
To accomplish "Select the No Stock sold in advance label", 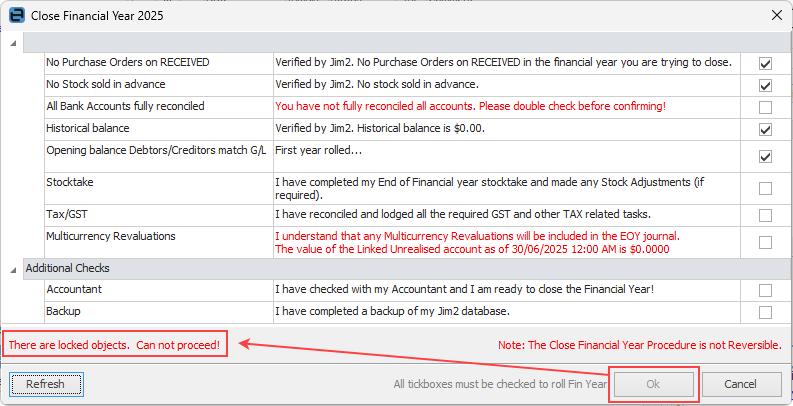I will [106, 84].
